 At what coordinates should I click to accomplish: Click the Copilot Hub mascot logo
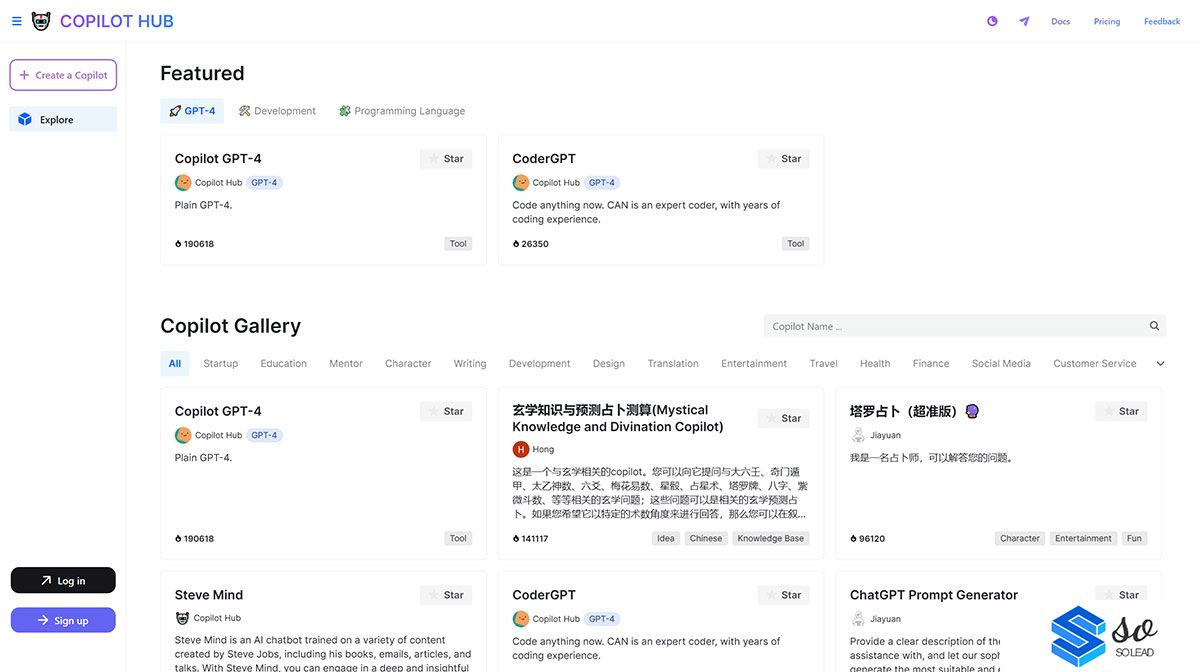(41, 21)
